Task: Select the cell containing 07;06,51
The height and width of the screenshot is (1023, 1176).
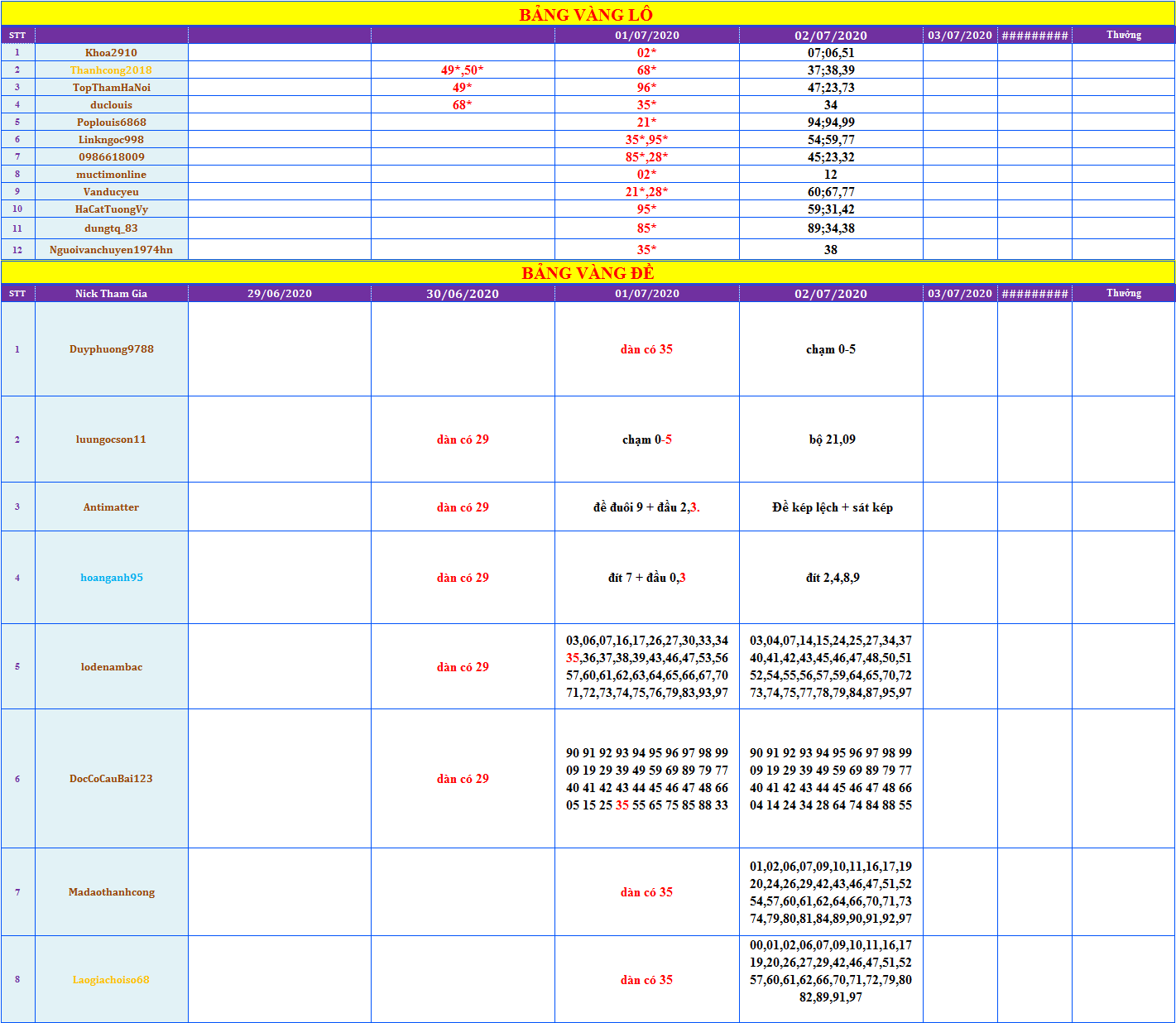Action: (831, 52)
